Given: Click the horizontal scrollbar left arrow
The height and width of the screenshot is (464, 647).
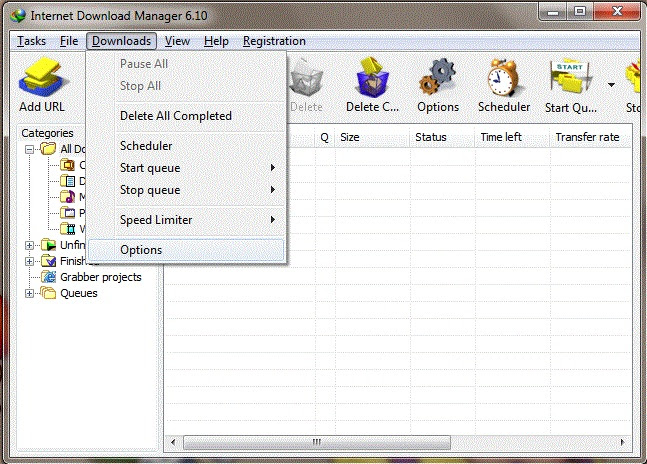Looking at the screenshot, I should click(173, 442).
